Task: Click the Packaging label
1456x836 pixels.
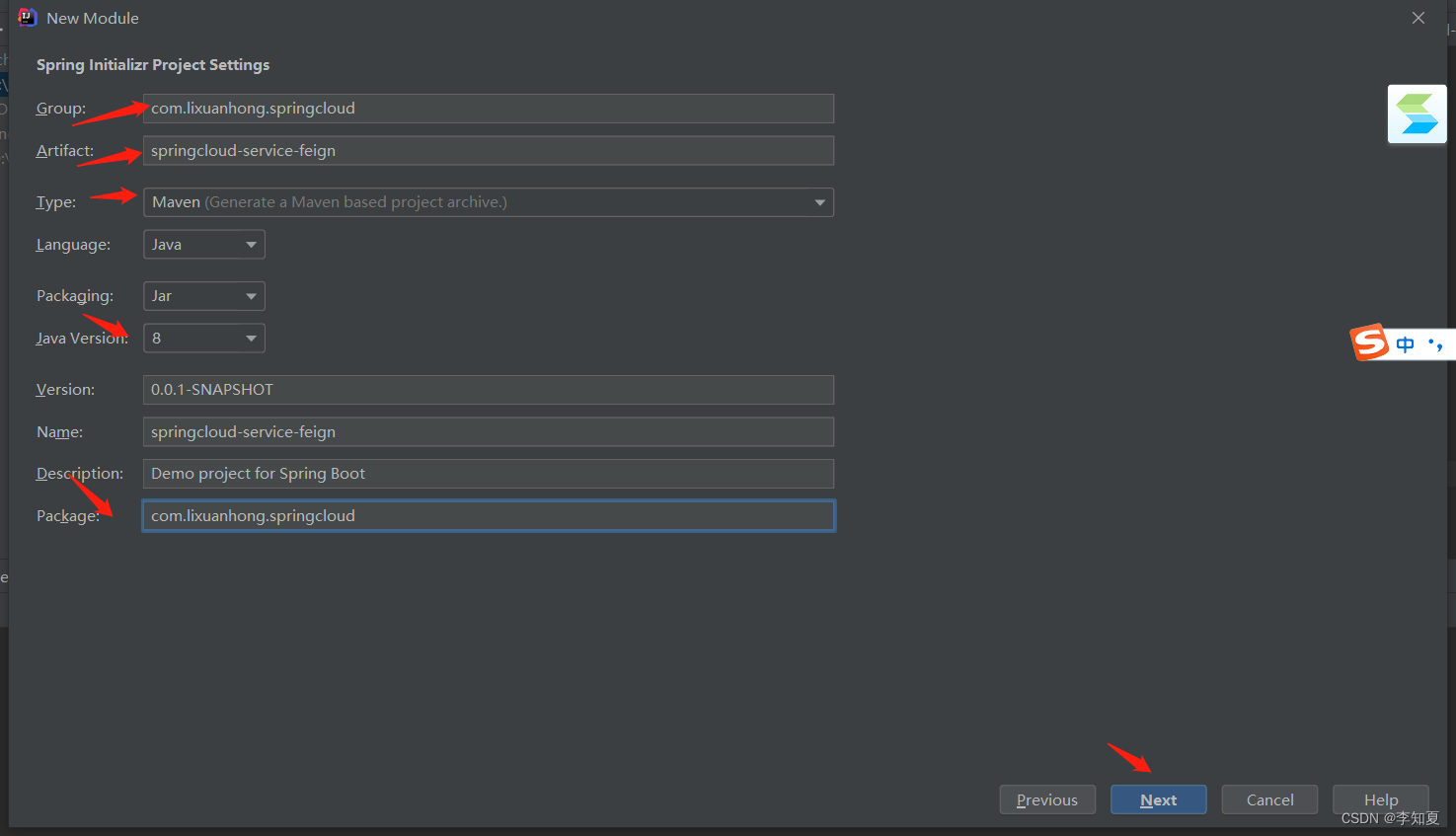Action: click(75, 296)
